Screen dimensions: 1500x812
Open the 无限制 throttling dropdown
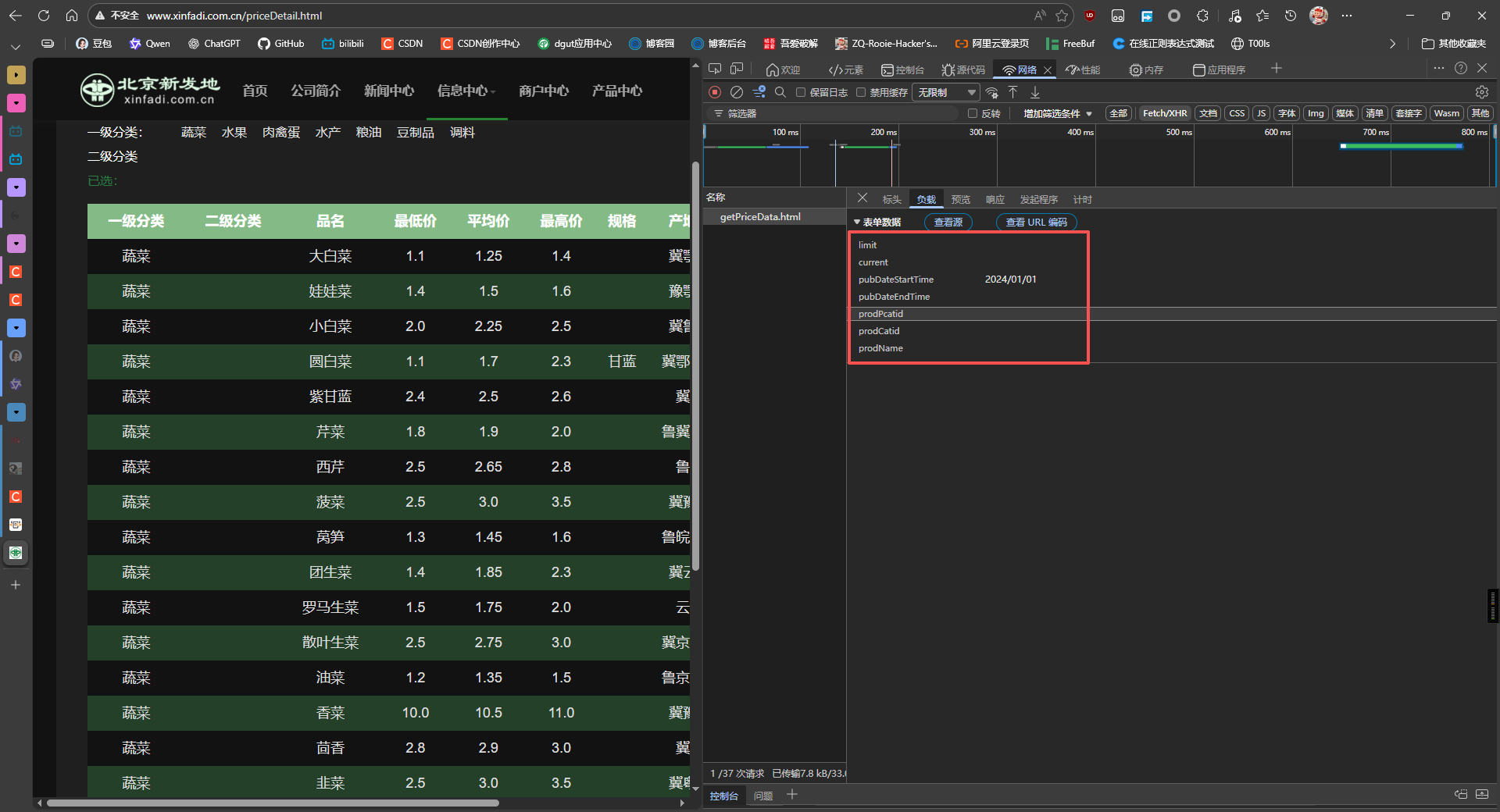click(x=946, y=92)
